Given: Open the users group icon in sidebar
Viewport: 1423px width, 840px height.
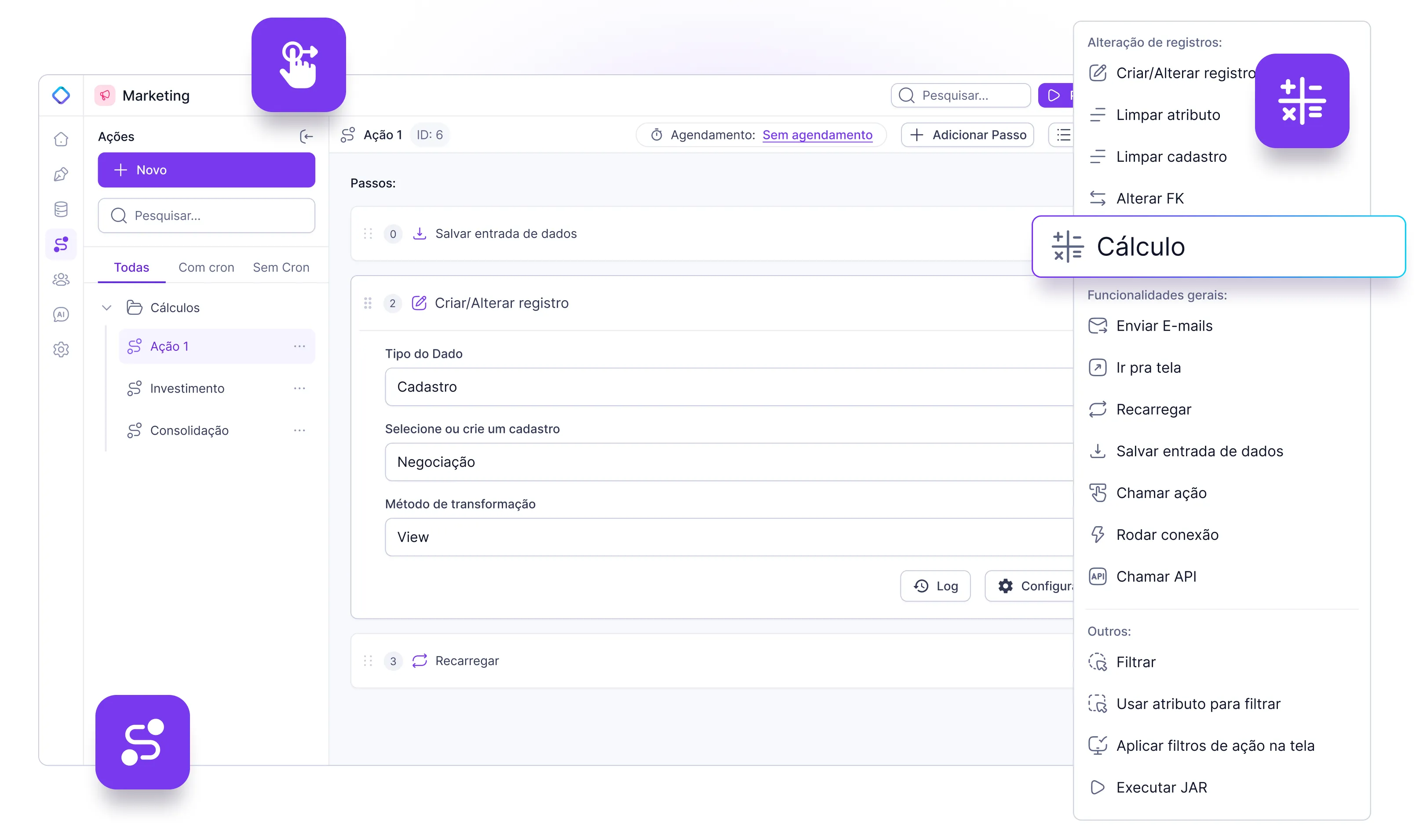Looking at the screenshot, I should pyautogui.click(x=61, y=280).
